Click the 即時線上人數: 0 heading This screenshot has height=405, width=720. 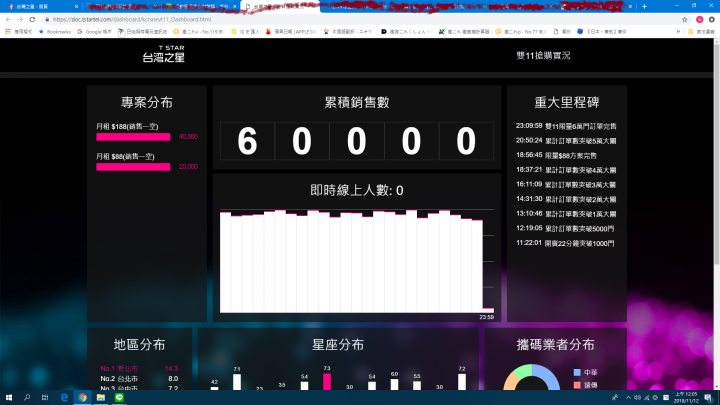(357, 190)
